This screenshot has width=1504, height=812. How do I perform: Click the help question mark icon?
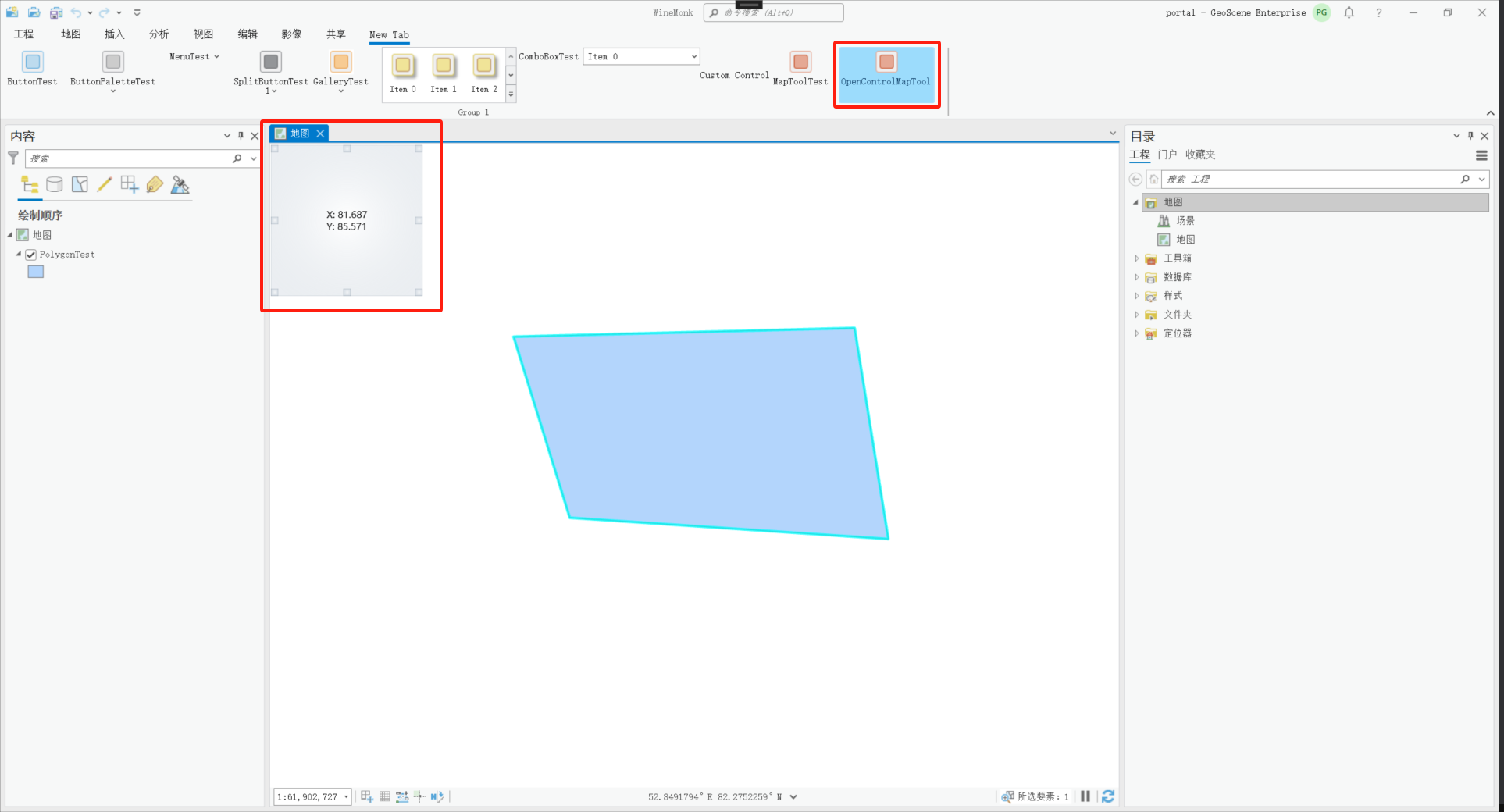[x=1379, y=12]
